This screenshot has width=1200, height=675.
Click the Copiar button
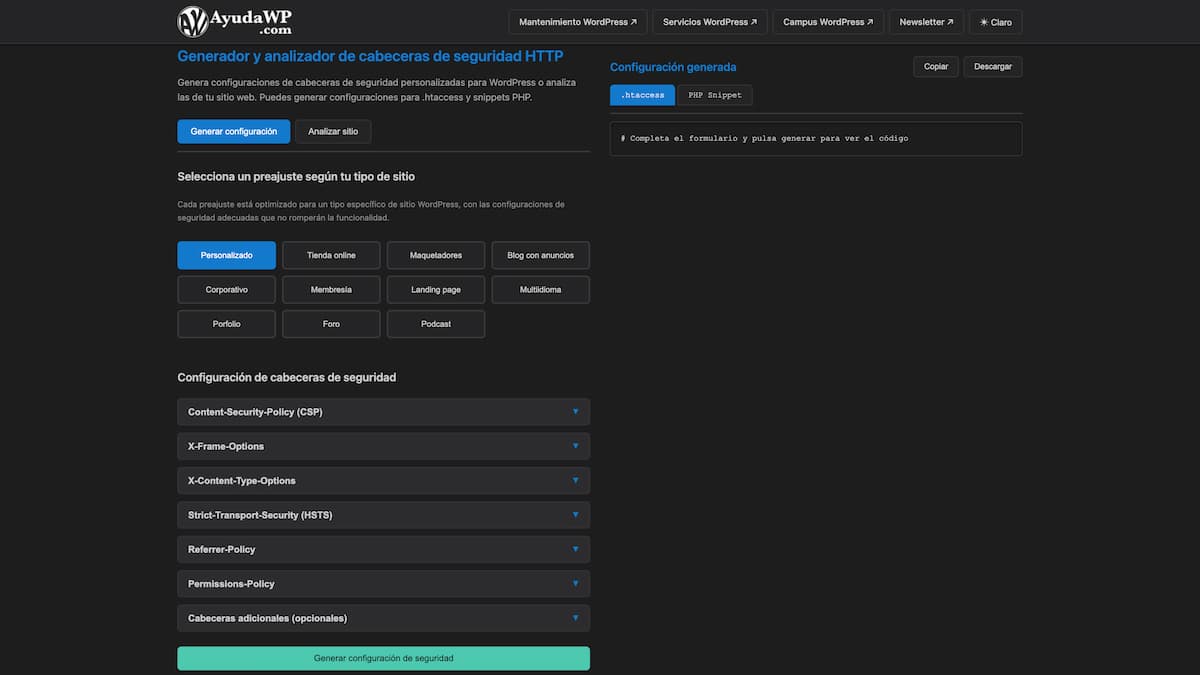click(x=935, y=66)
